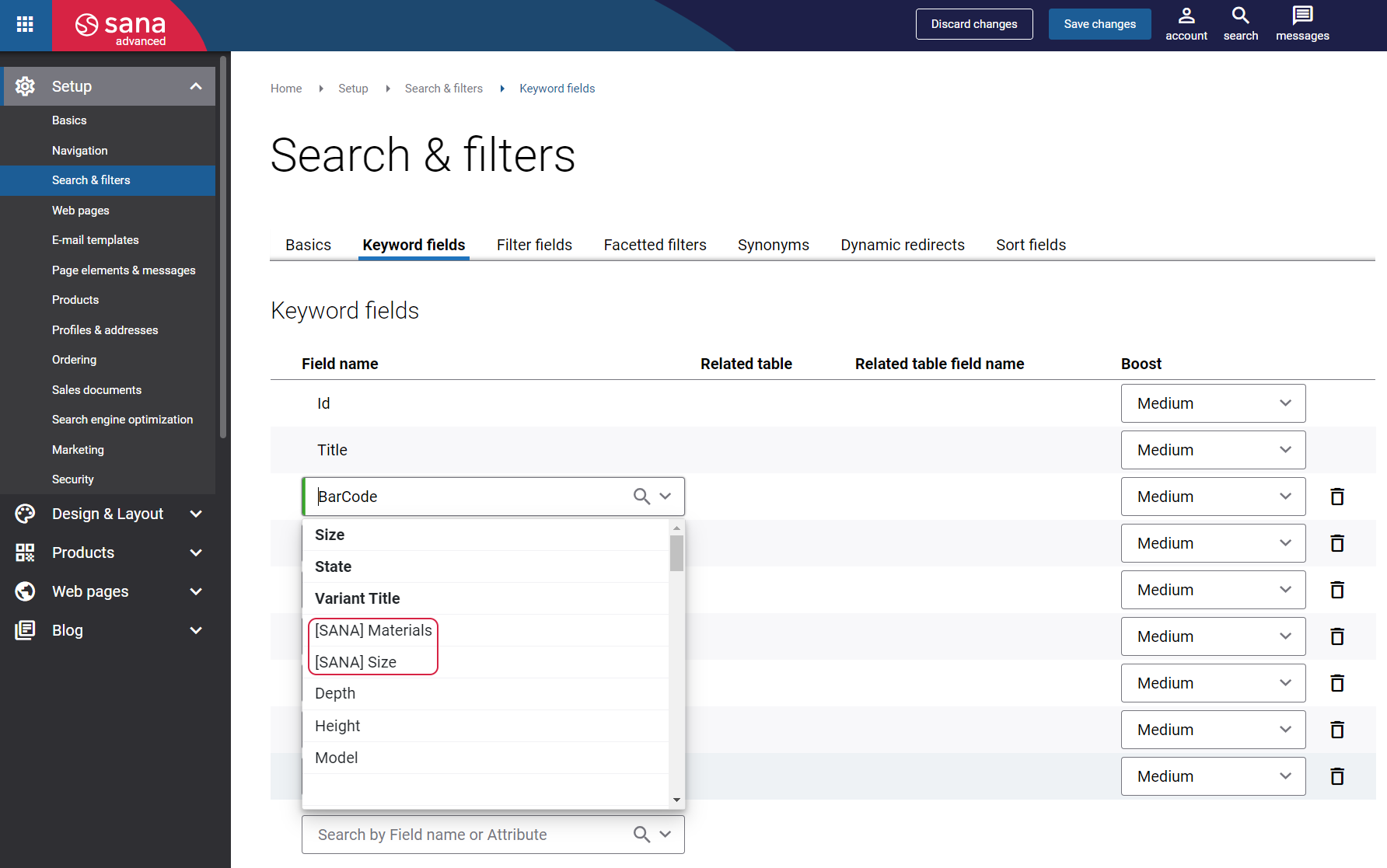Click the Web pages globe icon

25,591
